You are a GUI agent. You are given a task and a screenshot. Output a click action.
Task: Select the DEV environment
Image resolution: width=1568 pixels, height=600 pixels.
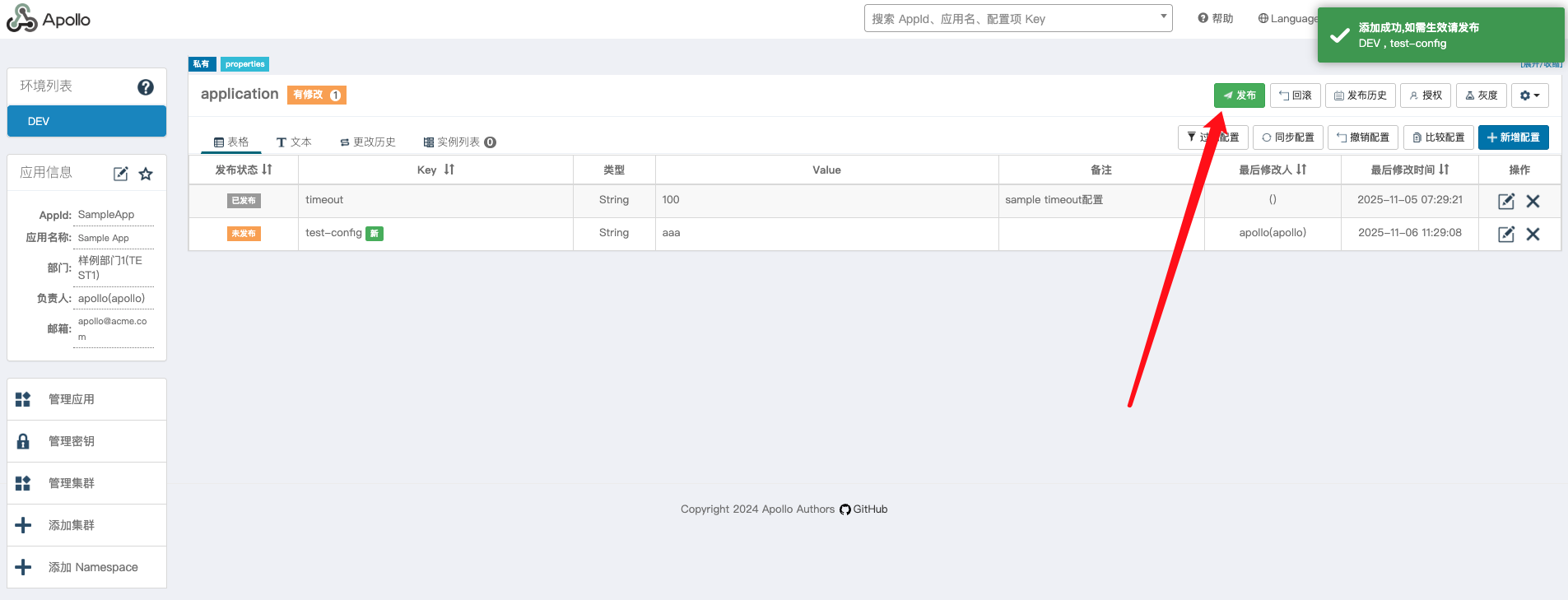tap(86, 121)
